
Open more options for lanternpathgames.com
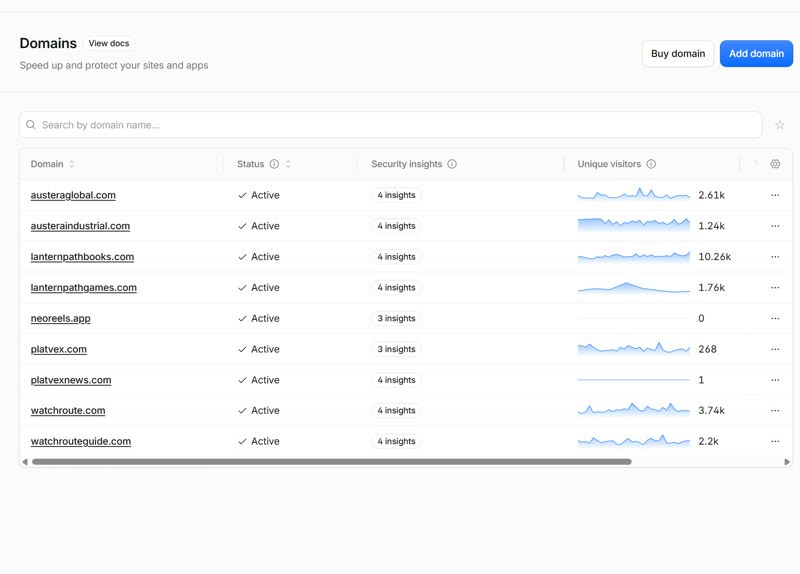click(775, 287)
